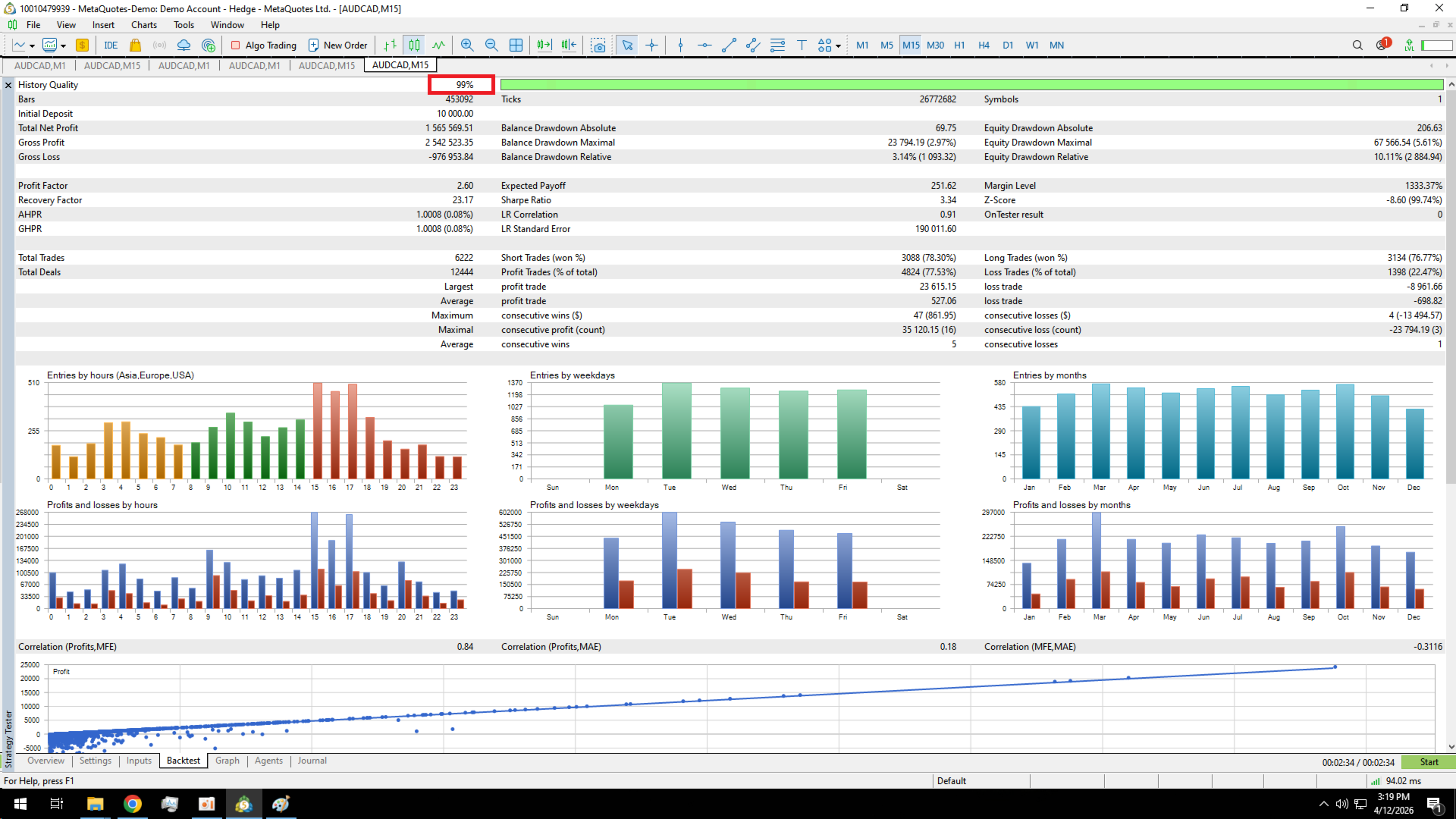The width and height of the screenshot is (1456, 819).
Task: Switch to the Graph tab
Action: [x=227, y=761]
